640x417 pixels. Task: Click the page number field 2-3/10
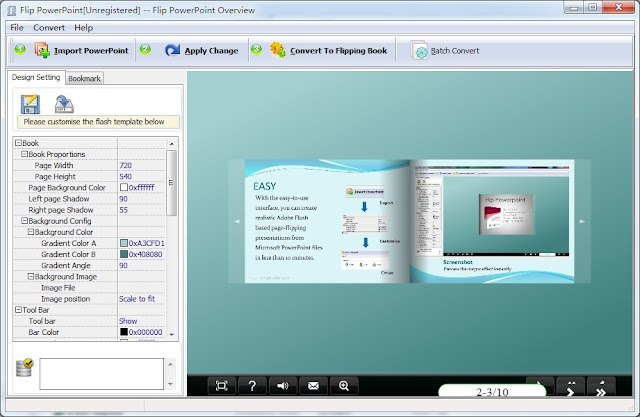click(x=492, y=391)
